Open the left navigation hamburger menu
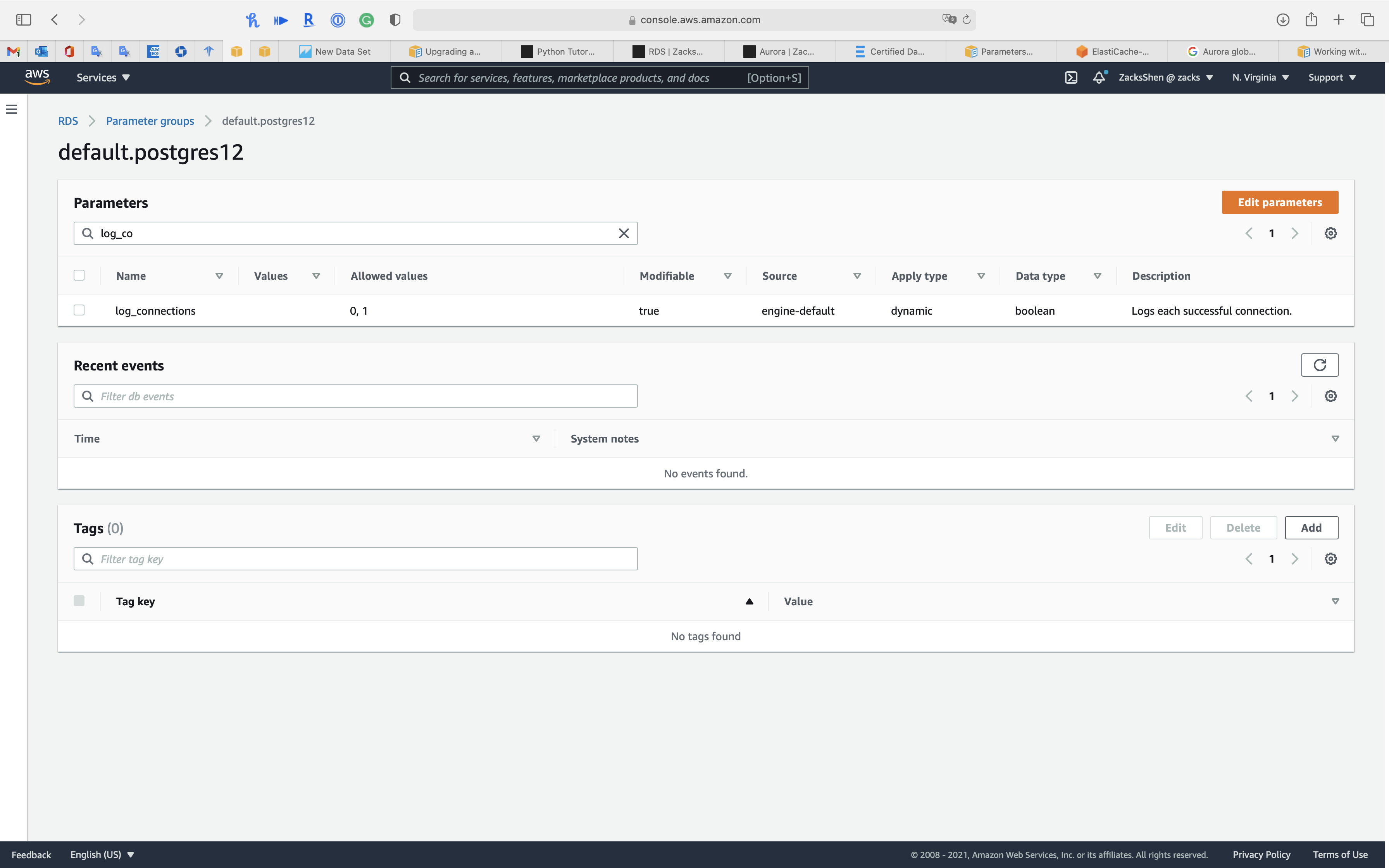1389x868 pixels. [x=12, y=109]
